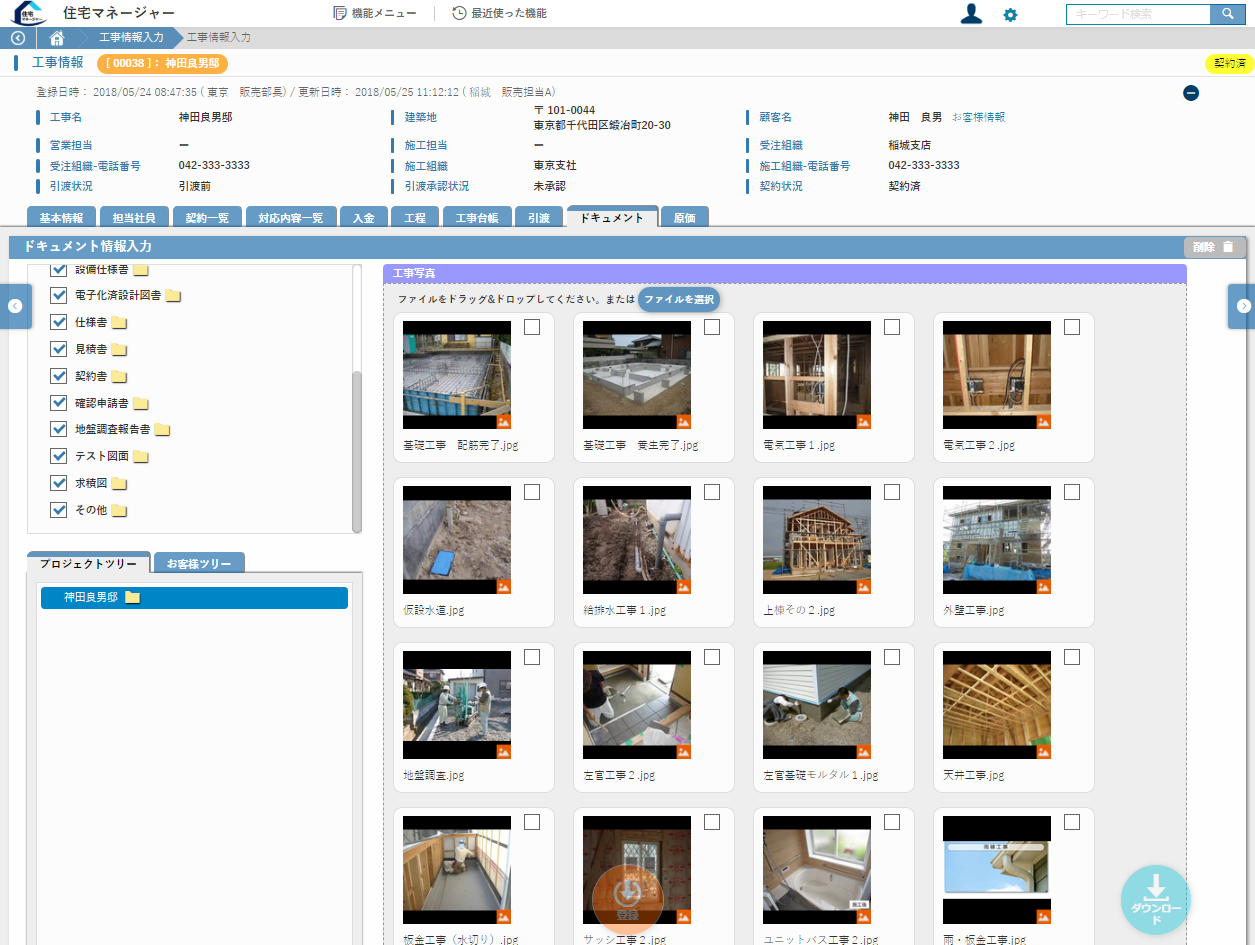Screen dimensions: 1255x945
Task: Open the お客様ツリー tab
Action: point(199,563)
